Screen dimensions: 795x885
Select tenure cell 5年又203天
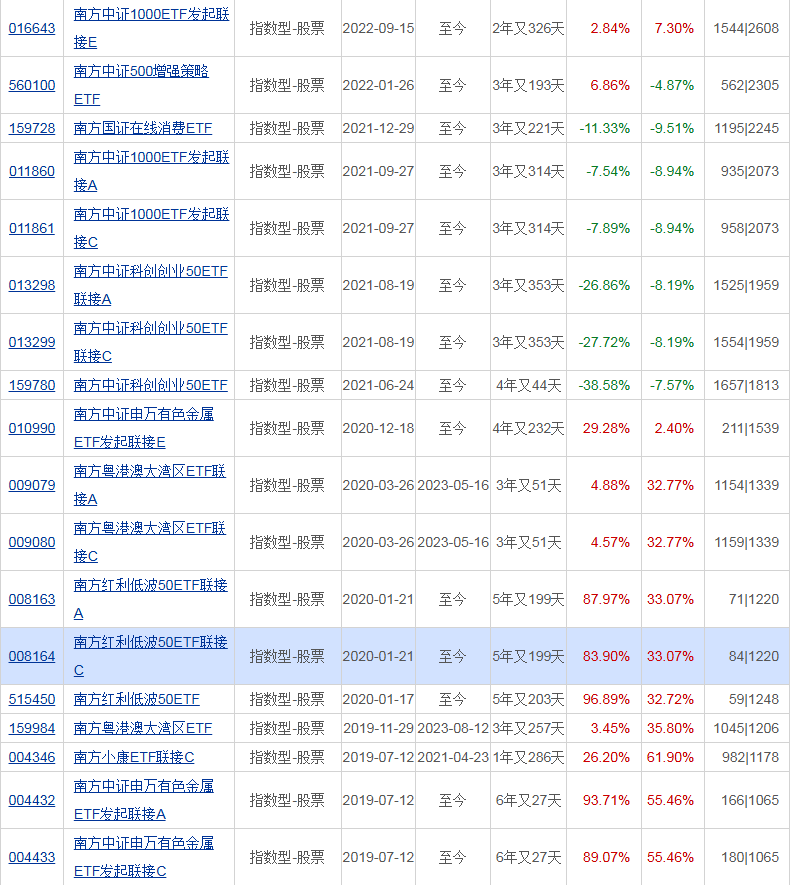528,699
